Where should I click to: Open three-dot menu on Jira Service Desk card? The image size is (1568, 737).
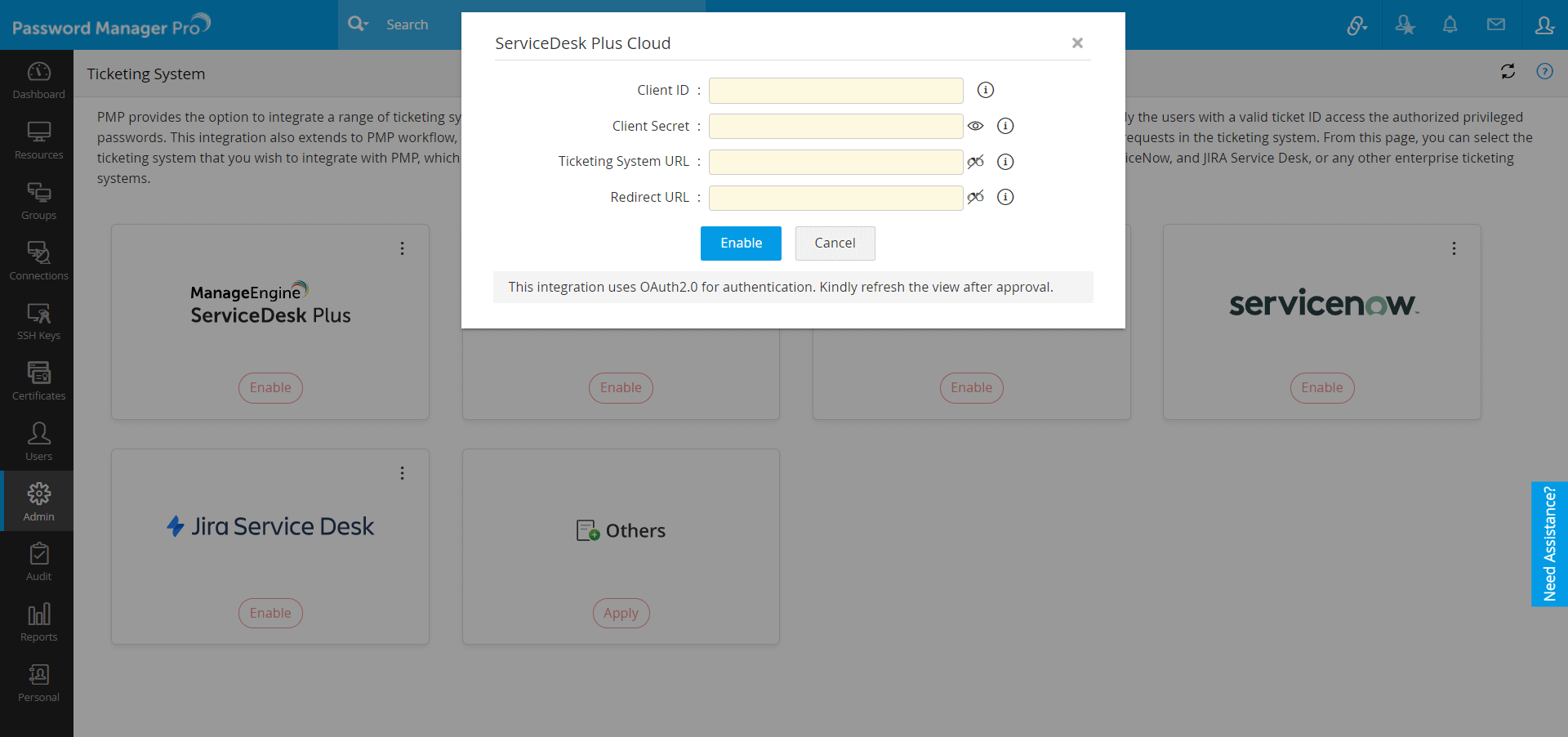tap(402, 473)
